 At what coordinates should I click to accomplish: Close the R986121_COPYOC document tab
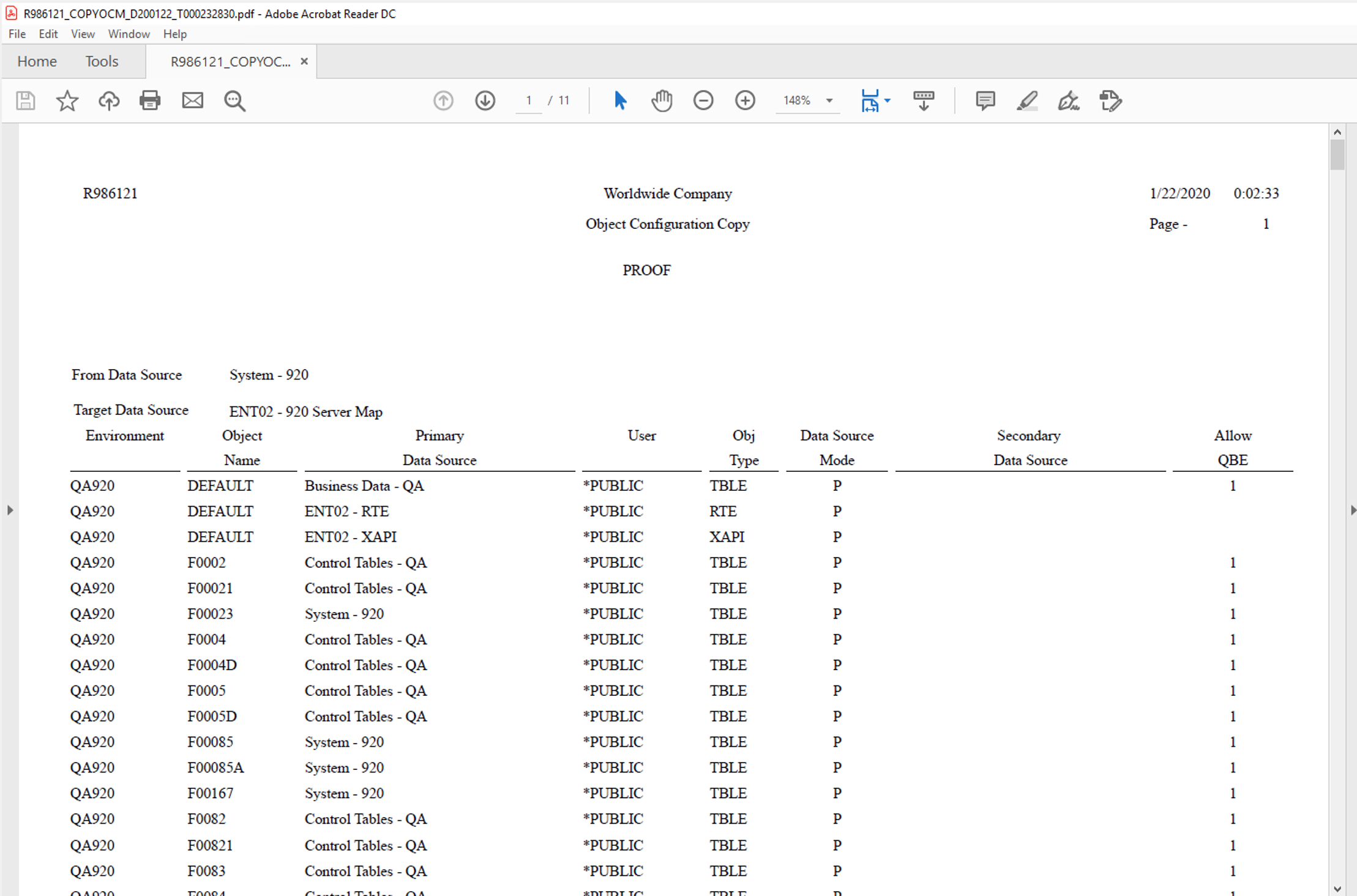pyautogui.click(x=304, y=61)
